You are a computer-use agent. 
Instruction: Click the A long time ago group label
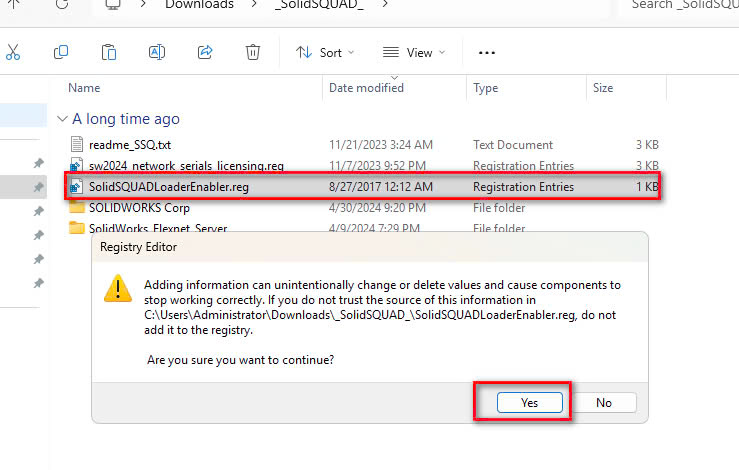tap(126, 119)
